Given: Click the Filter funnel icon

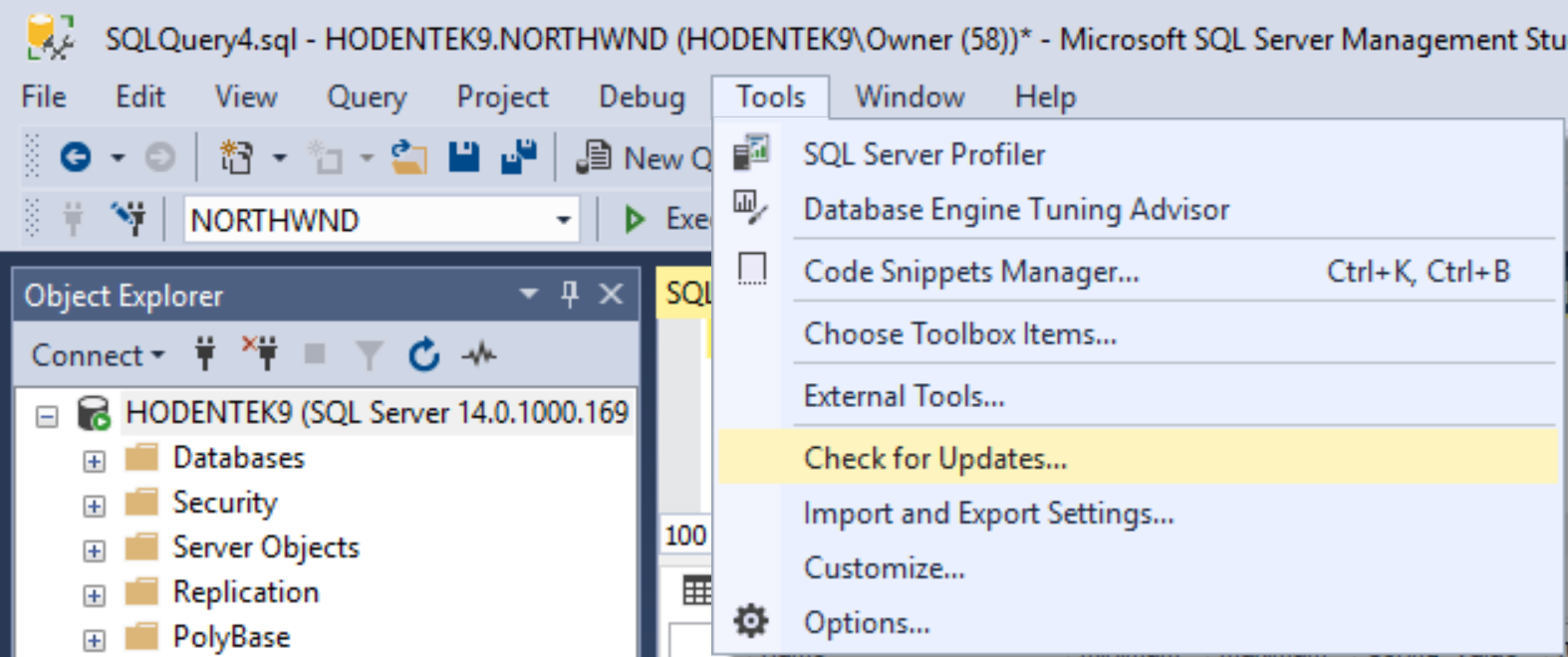Looking at the screenshot, I should click(370, 354).
